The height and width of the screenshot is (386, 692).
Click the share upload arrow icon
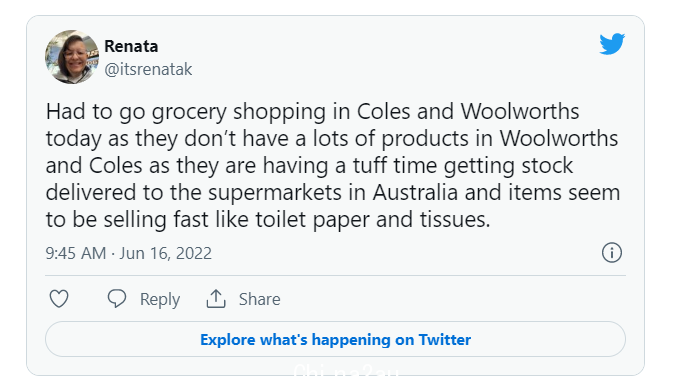click(x=216, y=299)
